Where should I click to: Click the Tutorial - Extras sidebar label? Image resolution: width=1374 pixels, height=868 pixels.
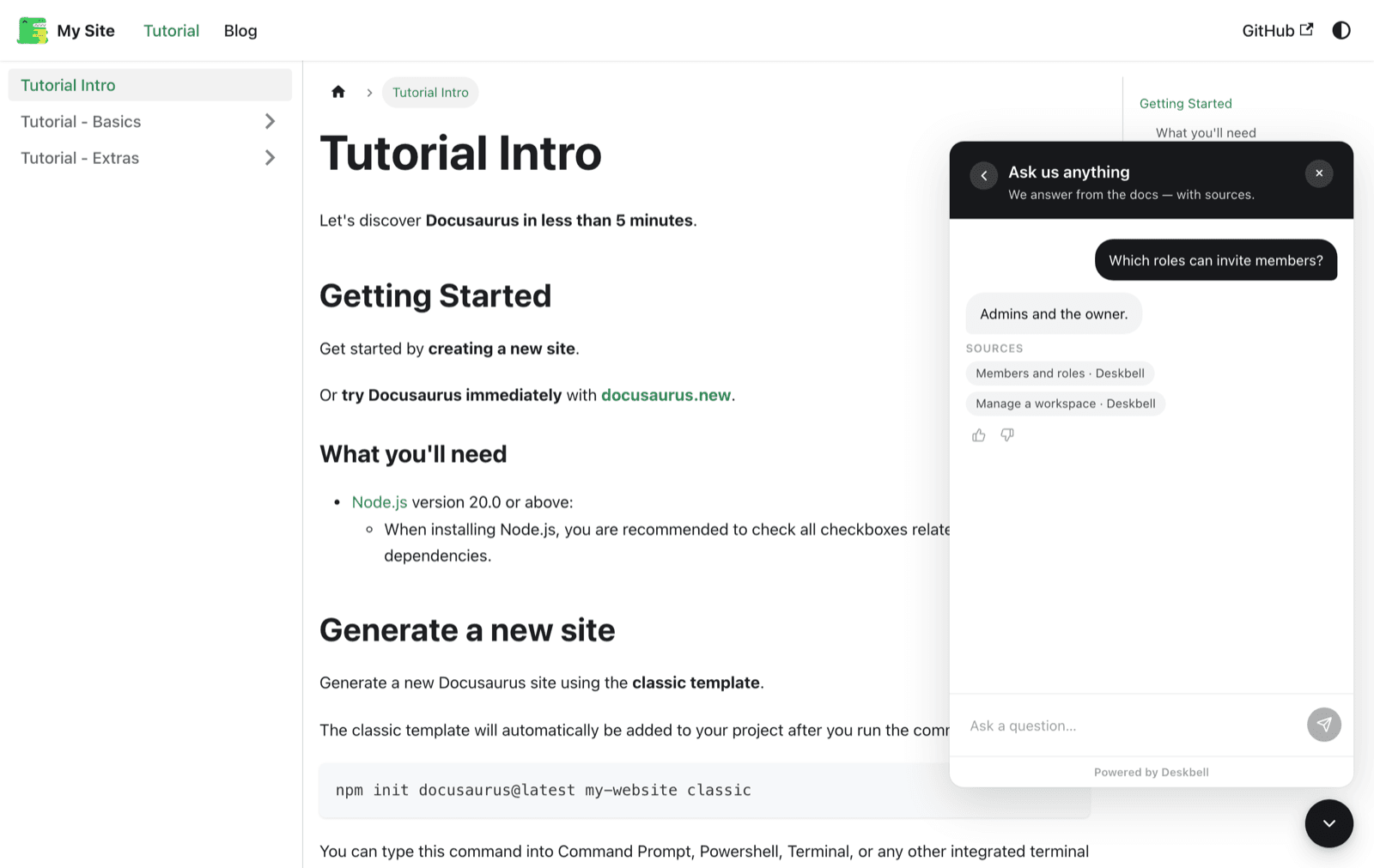point(80,158)
